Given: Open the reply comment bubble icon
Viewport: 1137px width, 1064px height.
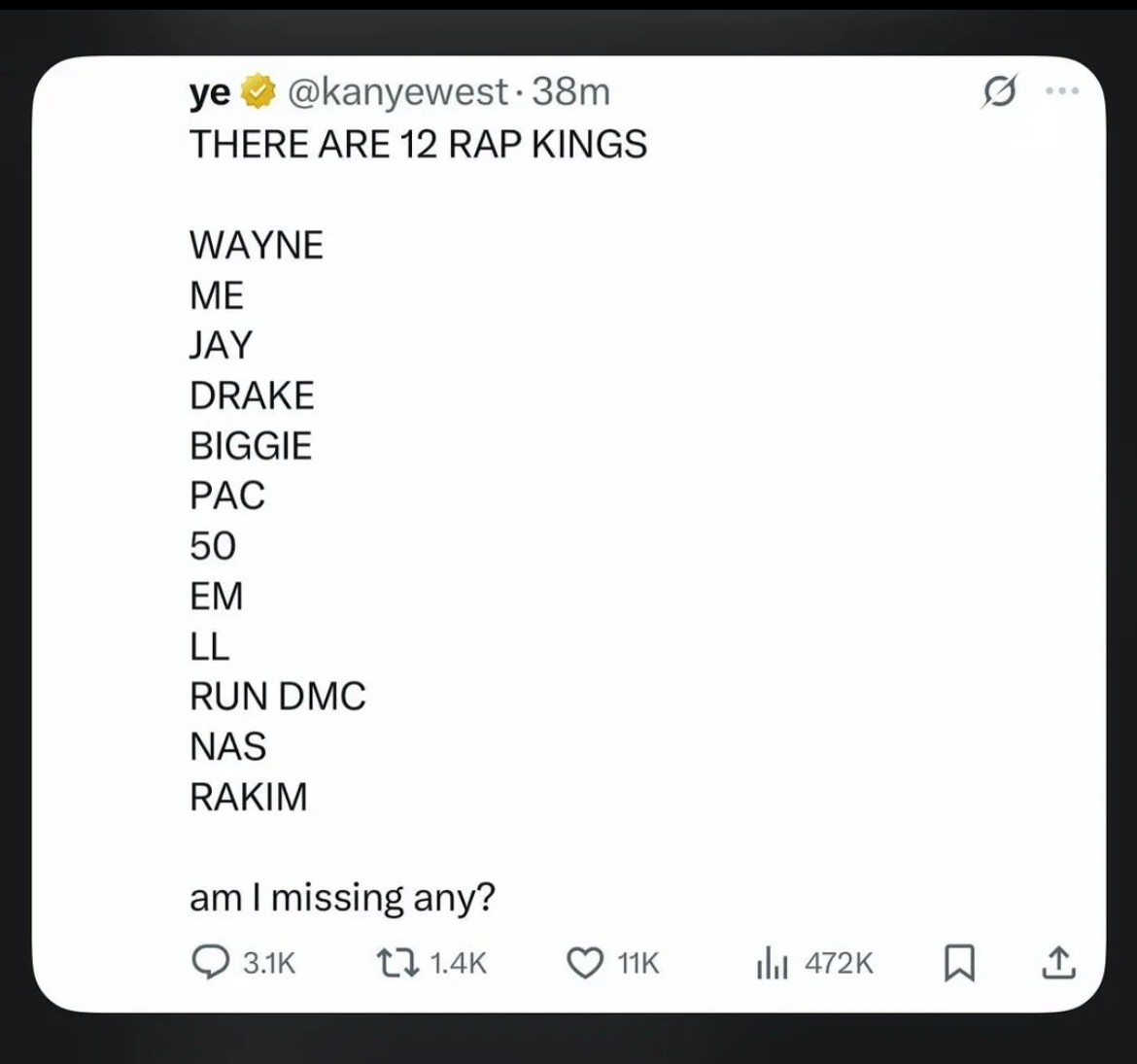Looking at the screenshot, I should pos(210,963).
